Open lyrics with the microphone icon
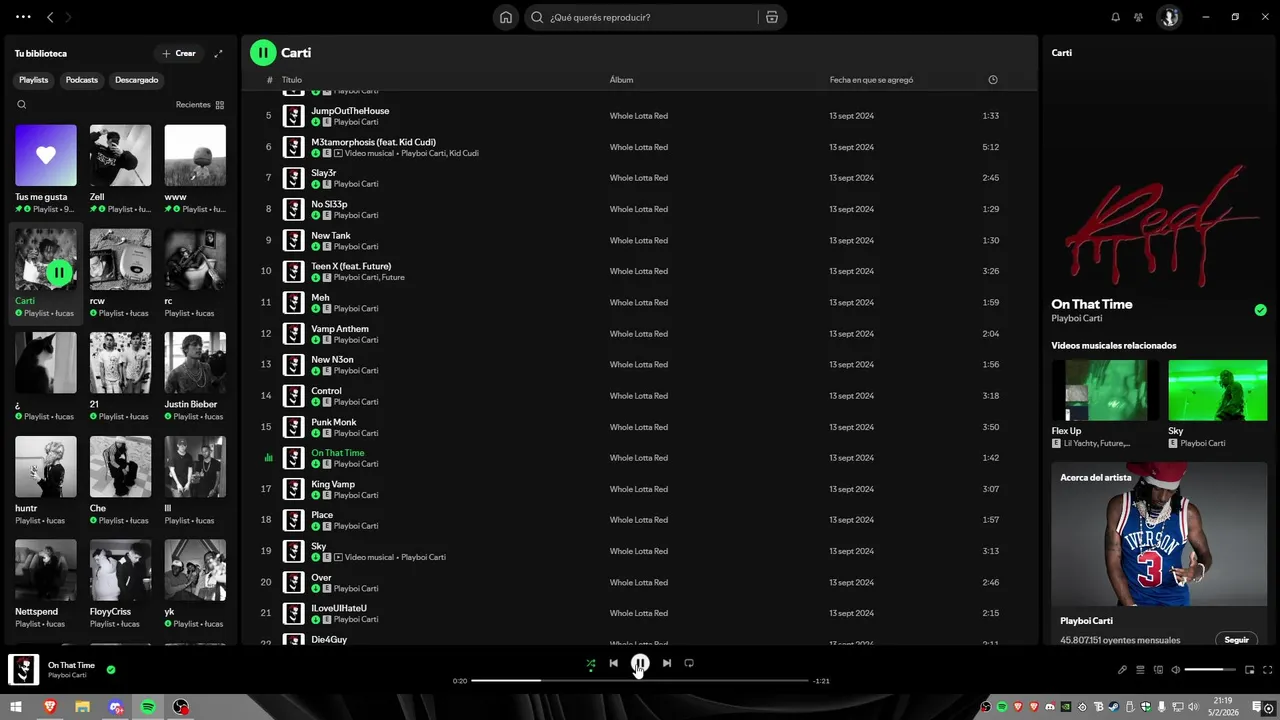The height and width of the screenshot is (720, 1280). pos(1122,670)
